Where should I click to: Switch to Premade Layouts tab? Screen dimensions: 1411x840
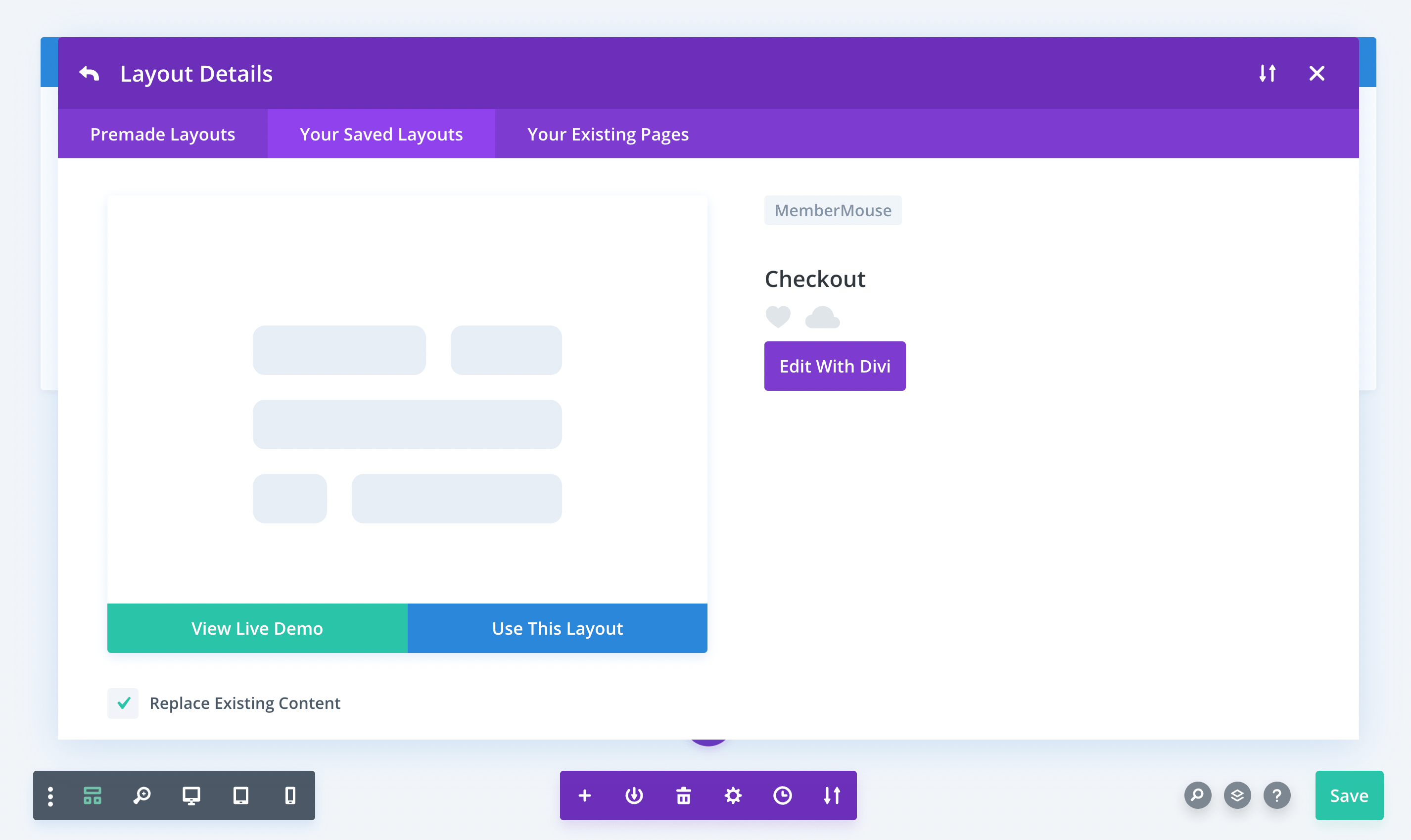click(x=162, y=133)
